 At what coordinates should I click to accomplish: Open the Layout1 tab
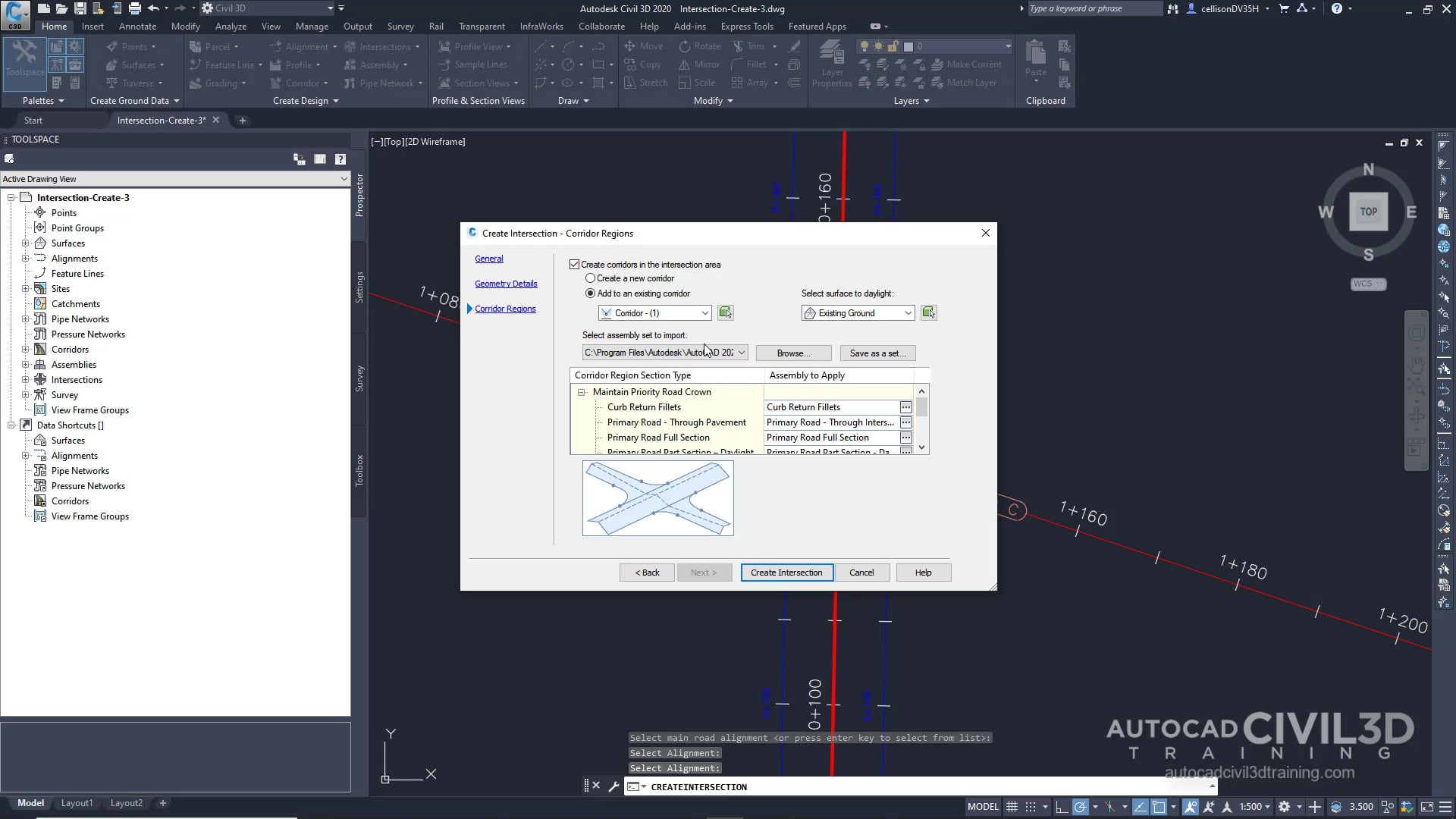[77, 803]
